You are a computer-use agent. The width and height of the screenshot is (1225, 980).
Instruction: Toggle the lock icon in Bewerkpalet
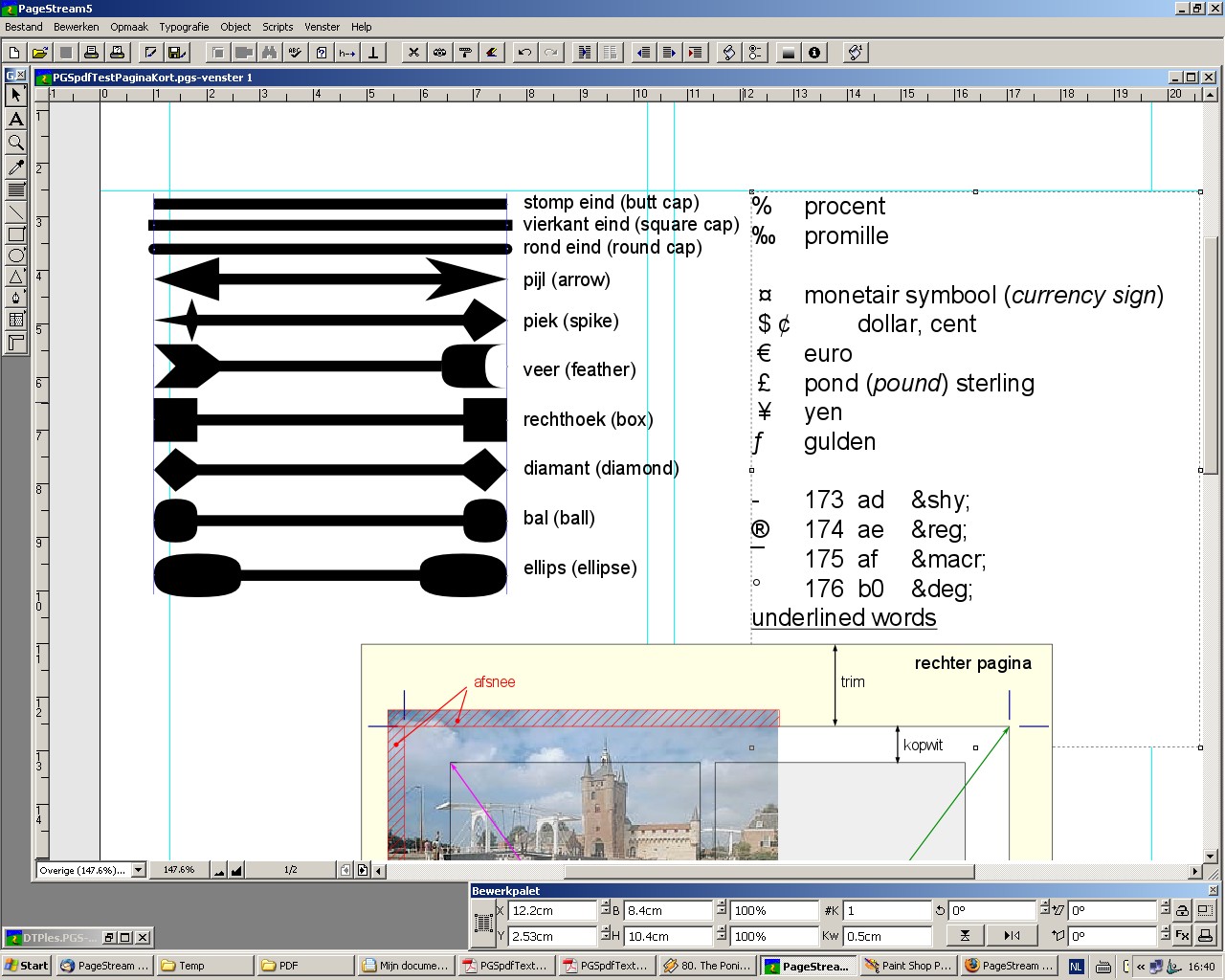tap(1182, 910)
